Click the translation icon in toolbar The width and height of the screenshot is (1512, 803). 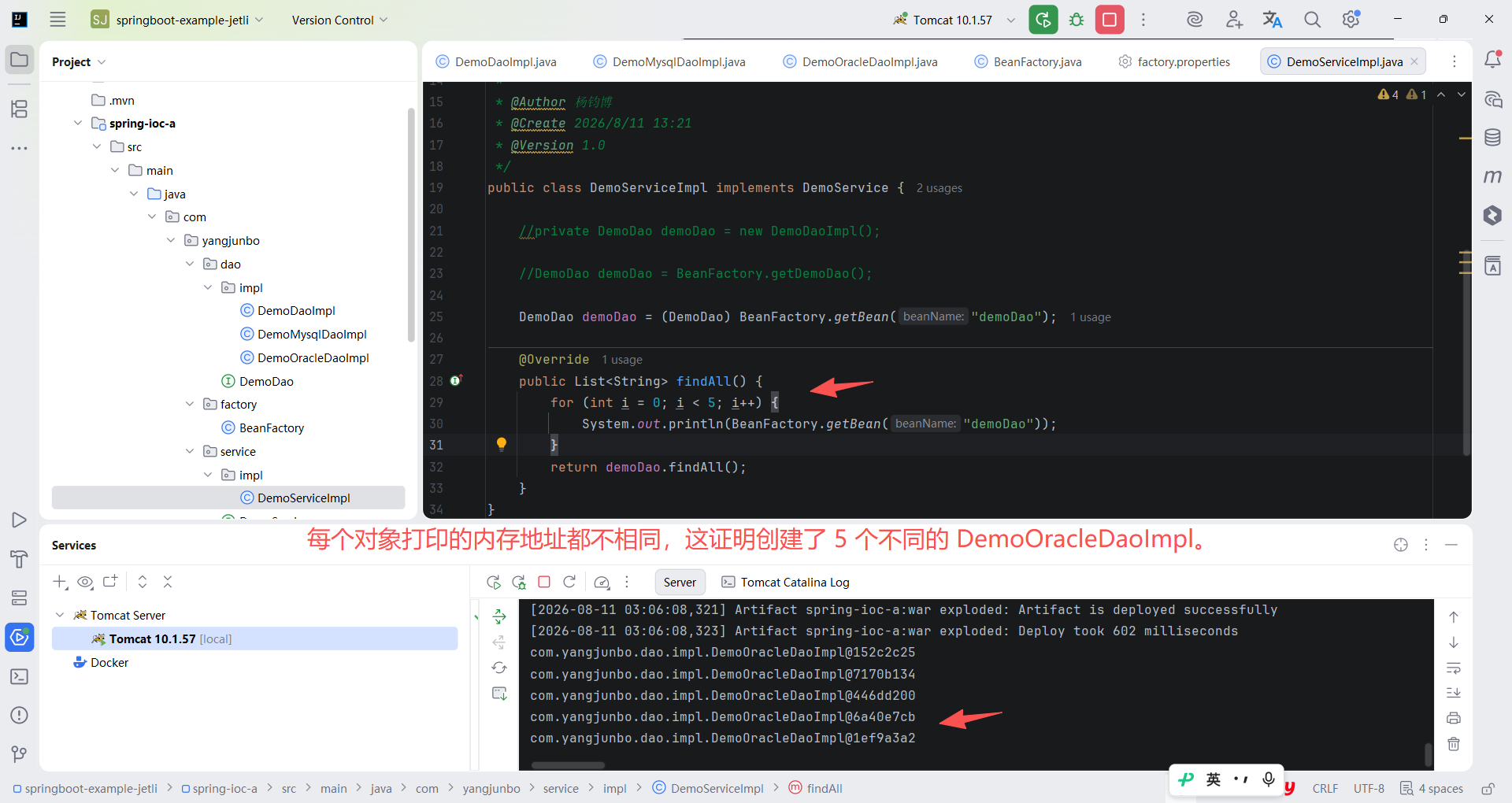[x=1273, y=20]
